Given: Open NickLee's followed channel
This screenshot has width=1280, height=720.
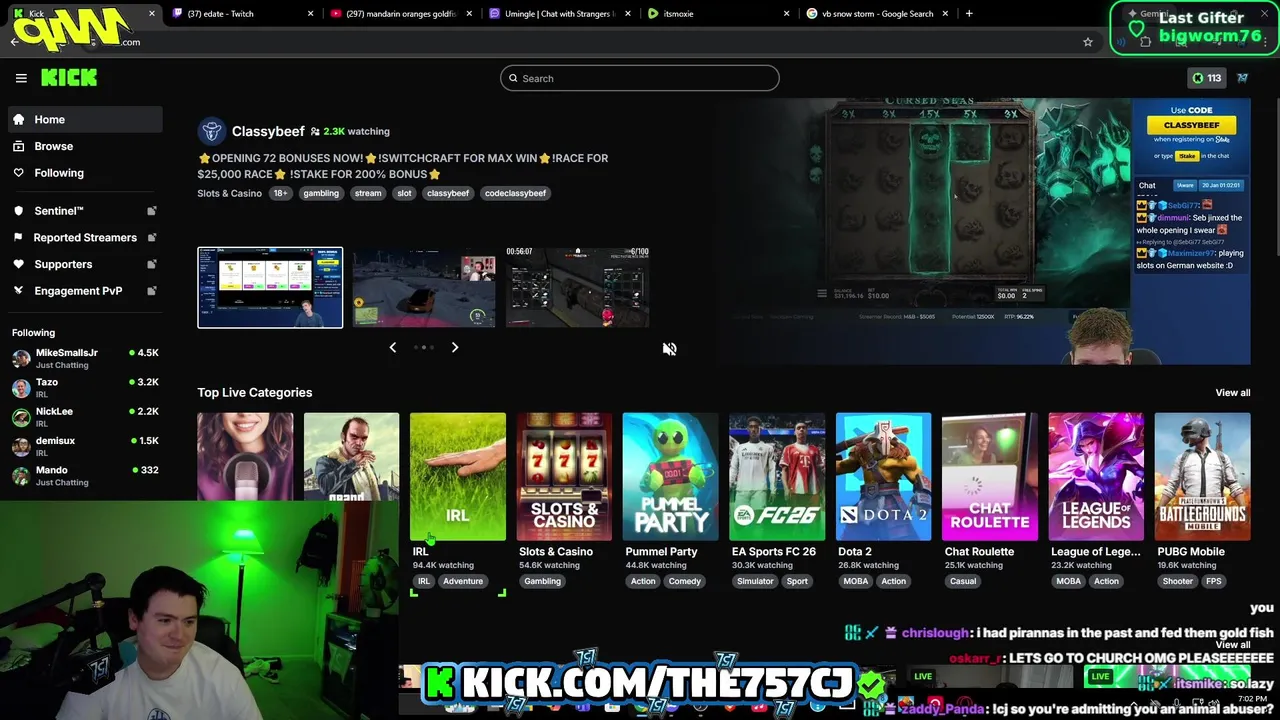Looking at the screenshot, I should click(x=85, y=416).
